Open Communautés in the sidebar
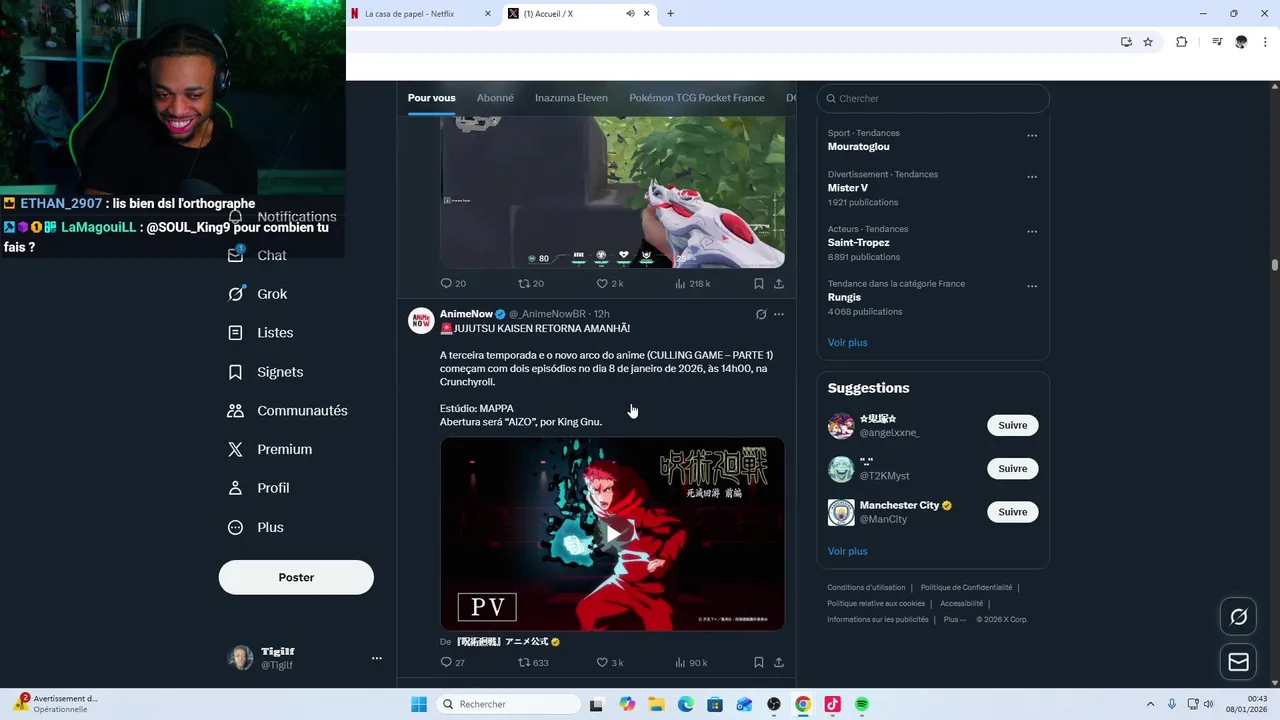Image resolution: width=1280 pixels, height=720 pixels. point(288,411)
